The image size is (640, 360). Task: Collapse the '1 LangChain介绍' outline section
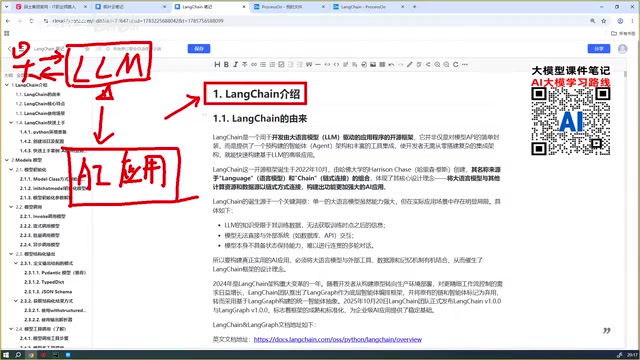(x=7, y=85)
